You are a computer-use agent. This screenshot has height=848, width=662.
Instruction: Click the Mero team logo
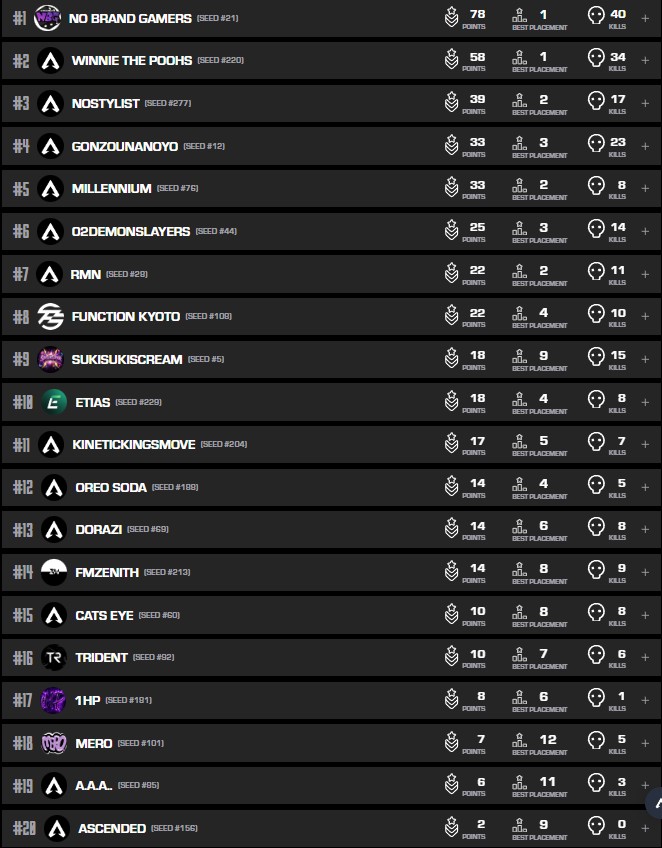point(55,743)
